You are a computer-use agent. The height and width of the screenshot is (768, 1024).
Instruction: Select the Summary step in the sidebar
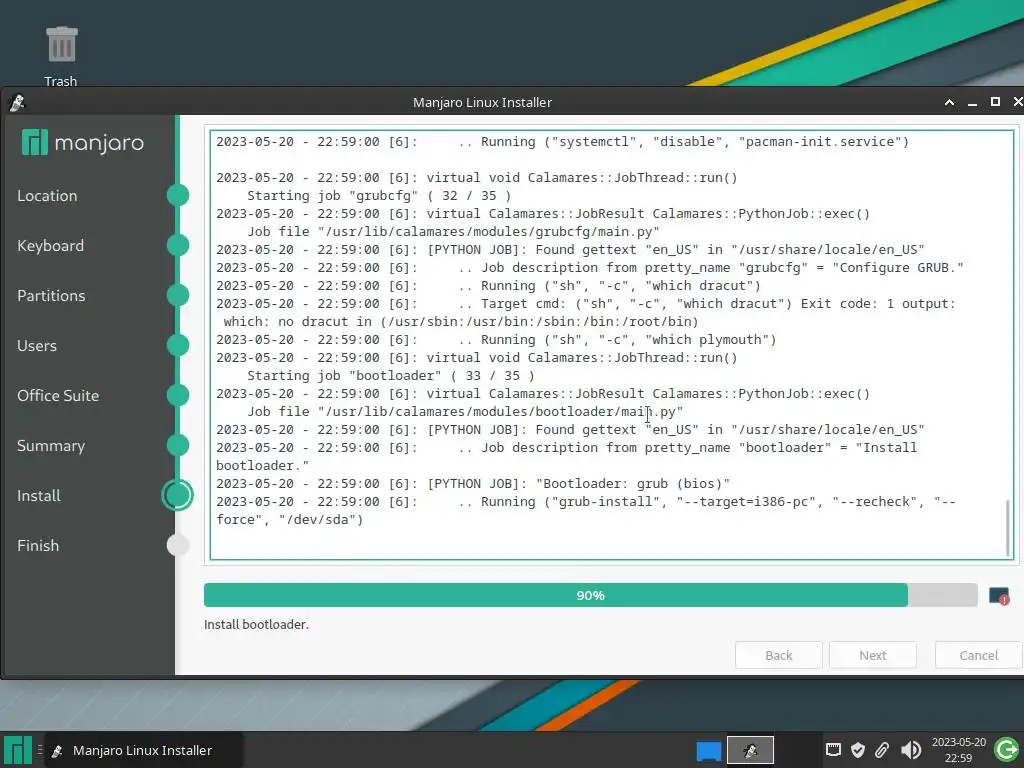tap(51, 446)
